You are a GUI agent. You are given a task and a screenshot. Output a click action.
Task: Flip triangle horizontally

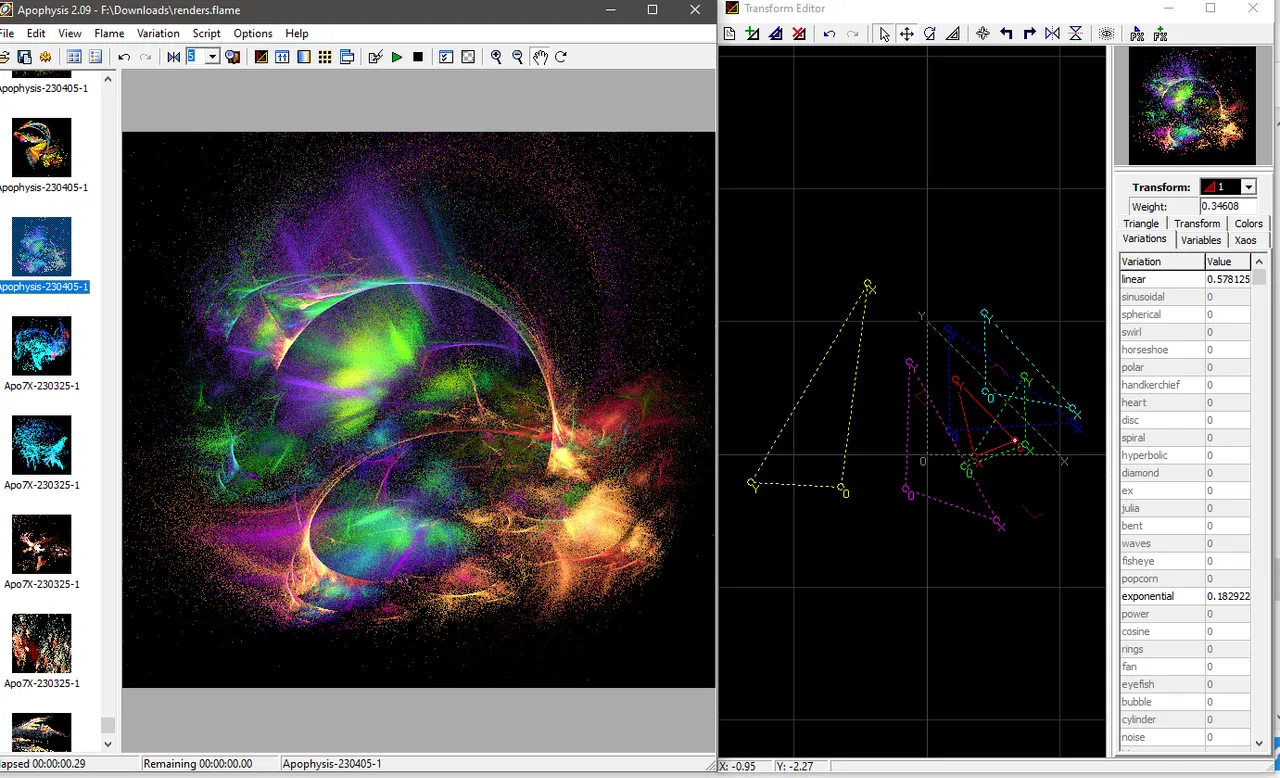[1052, 34]
